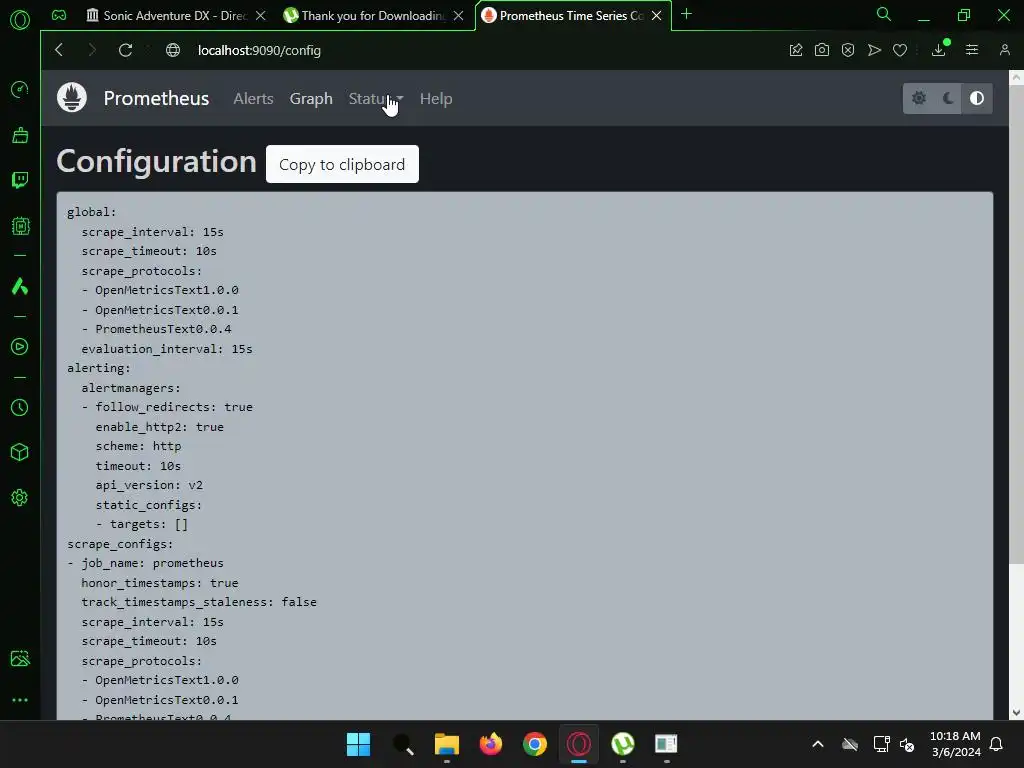
Task: Click the Opera logo menu icon
Action: tap(20, 20)
